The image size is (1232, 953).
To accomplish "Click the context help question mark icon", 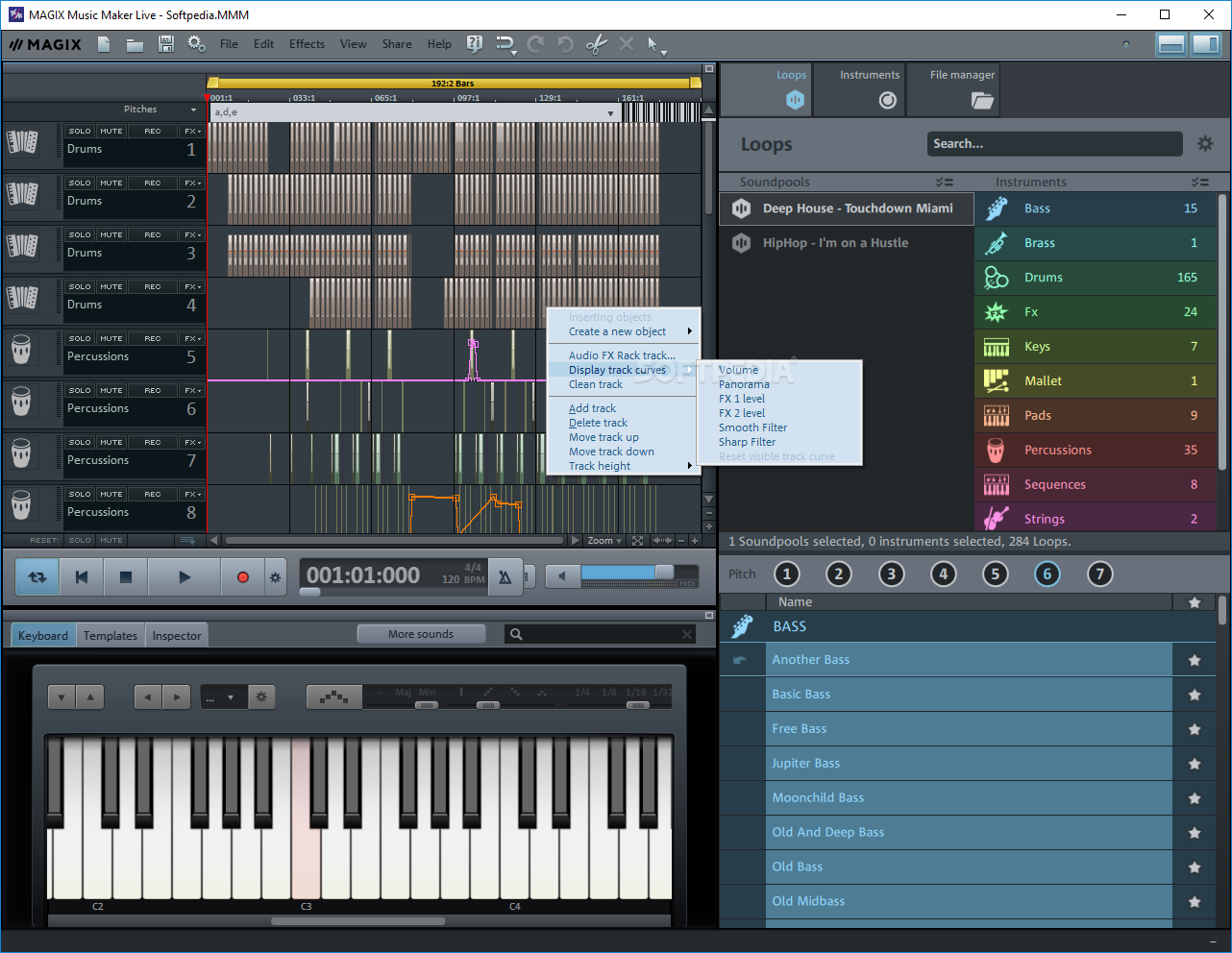I will [474, 44].
